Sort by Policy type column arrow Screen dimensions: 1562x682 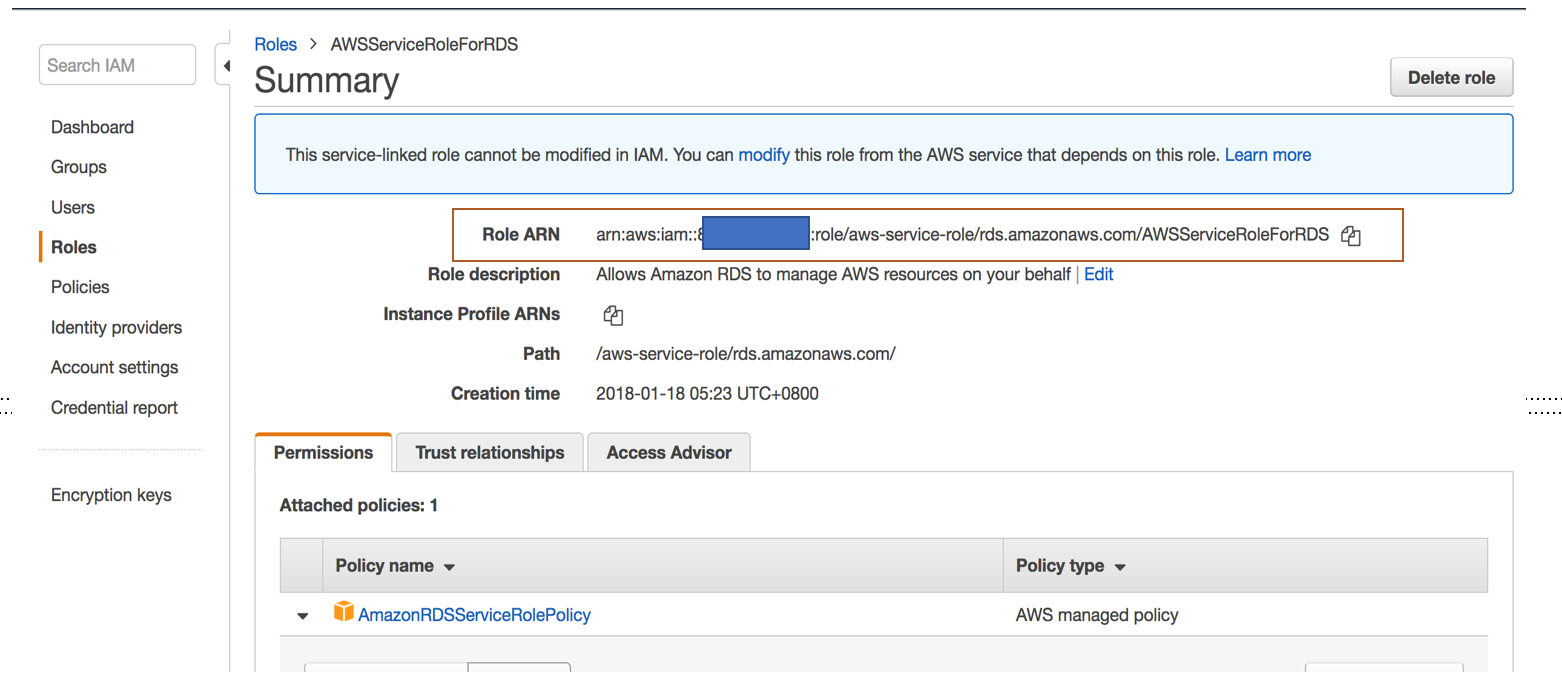[1120, 567]
